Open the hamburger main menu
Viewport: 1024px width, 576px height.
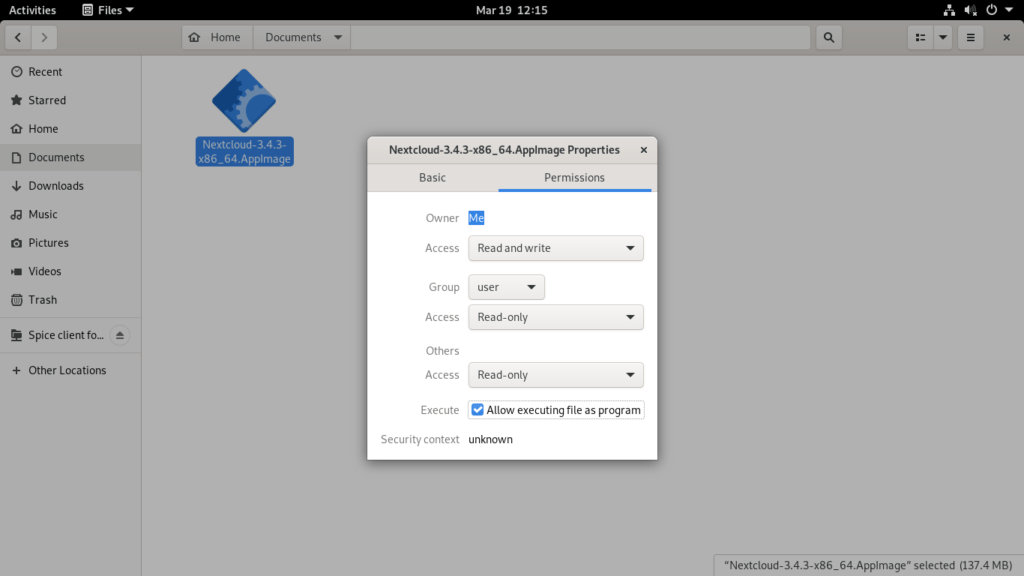pos(970,37)
